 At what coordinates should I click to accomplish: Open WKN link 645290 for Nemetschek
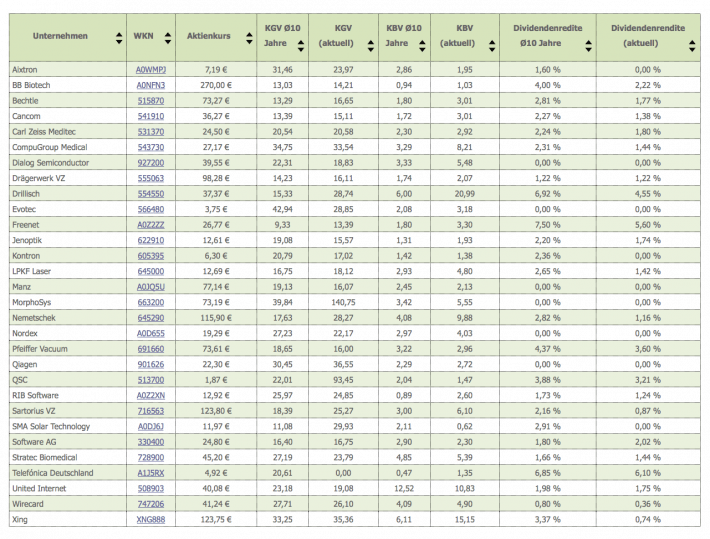click(151, 318)
